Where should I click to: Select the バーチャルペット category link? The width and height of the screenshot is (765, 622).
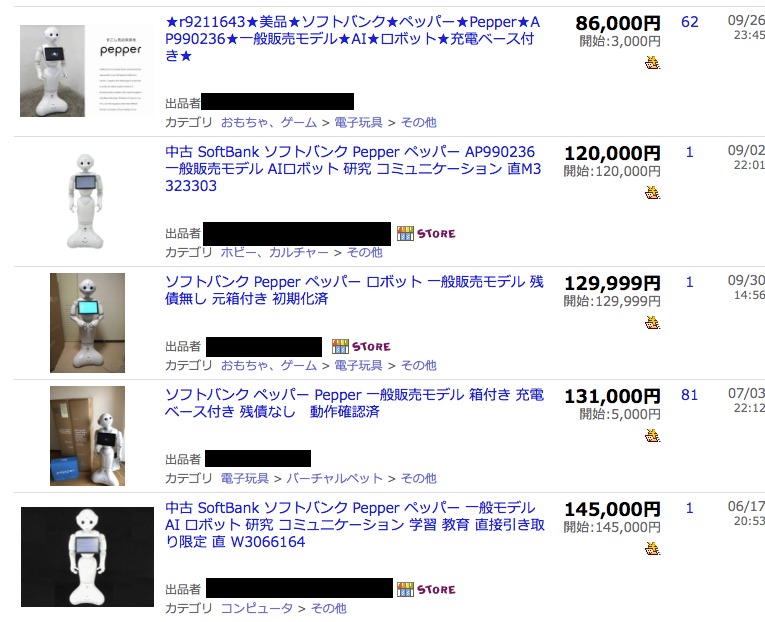[334, 478]
